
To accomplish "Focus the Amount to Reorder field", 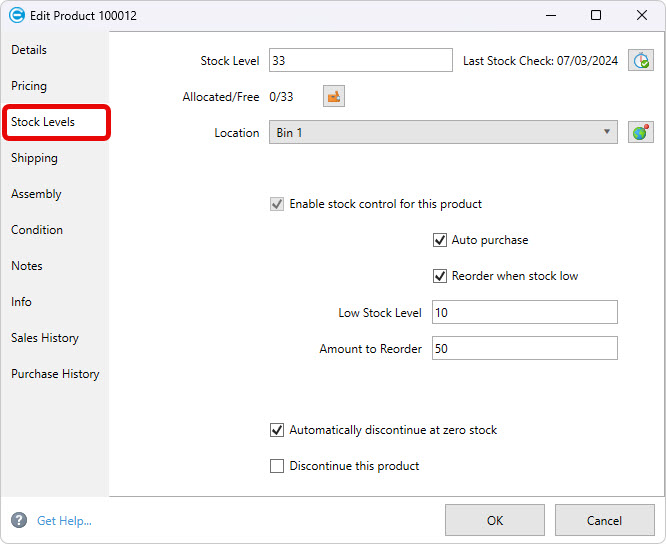I will (x=524, y=349).
